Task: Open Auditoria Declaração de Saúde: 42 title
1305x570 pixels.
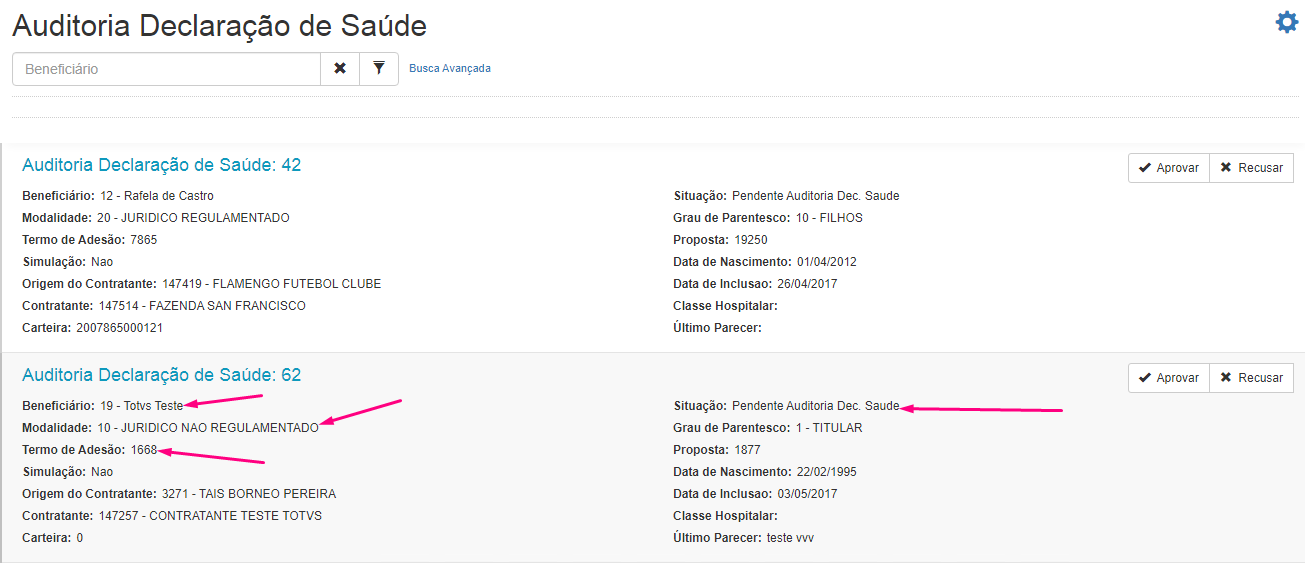Action: [x=162, y=165]
